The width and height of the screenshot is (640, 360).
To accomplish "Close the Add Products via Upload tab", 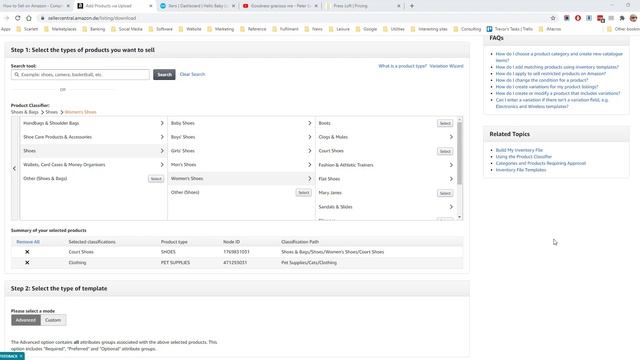I will [x=151, y=6].
